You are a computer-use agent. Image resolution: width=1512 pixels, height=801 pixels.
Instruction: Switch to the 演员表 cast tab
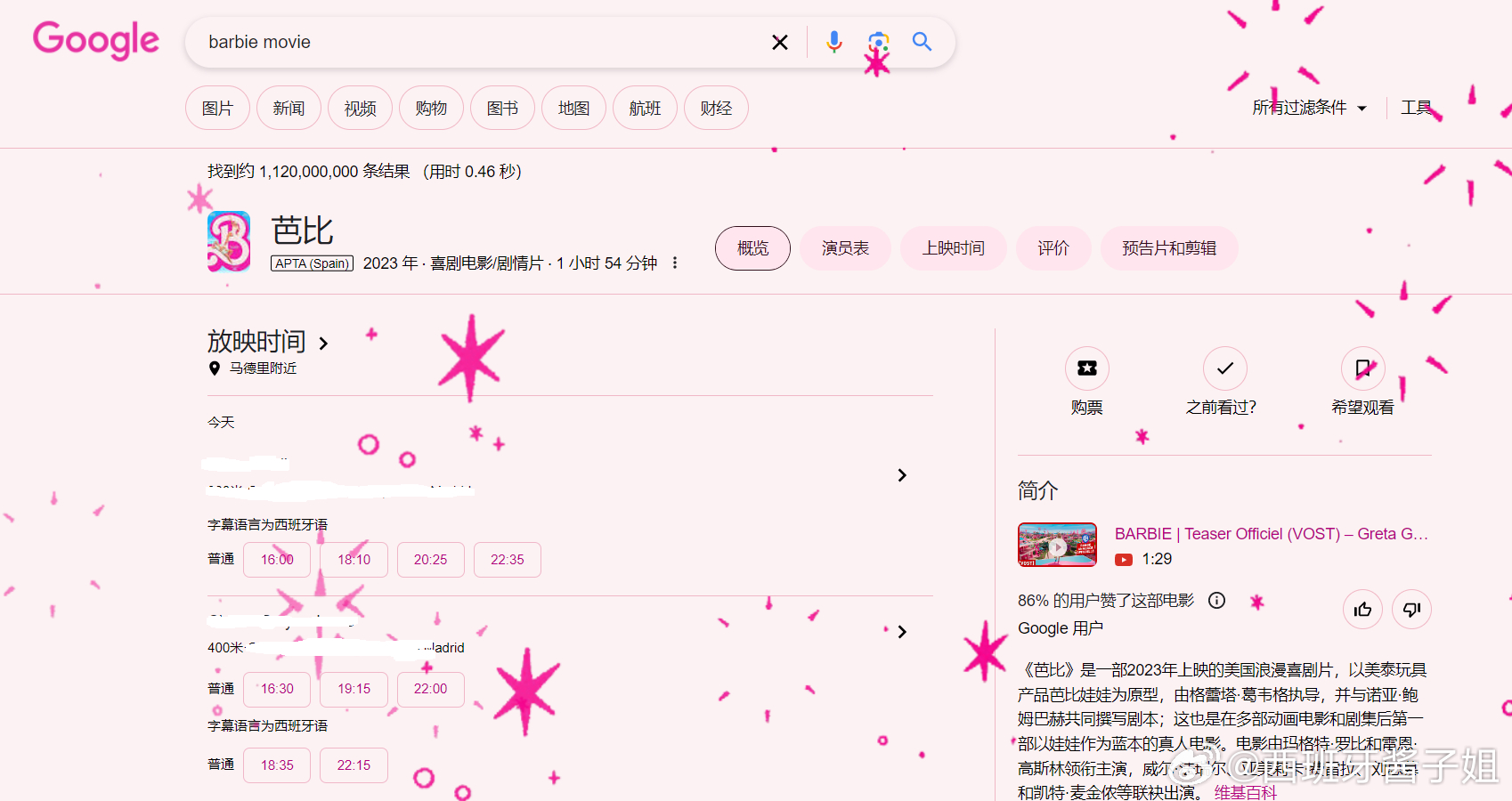pos(845,248)
